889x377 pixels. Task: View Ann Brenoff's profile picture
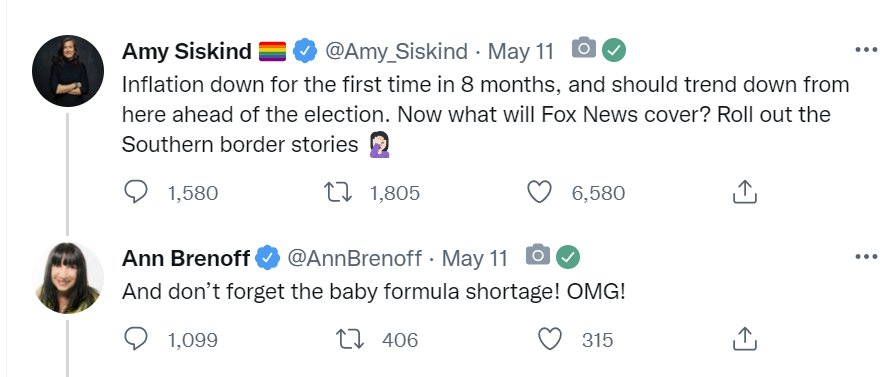point(68,278)
